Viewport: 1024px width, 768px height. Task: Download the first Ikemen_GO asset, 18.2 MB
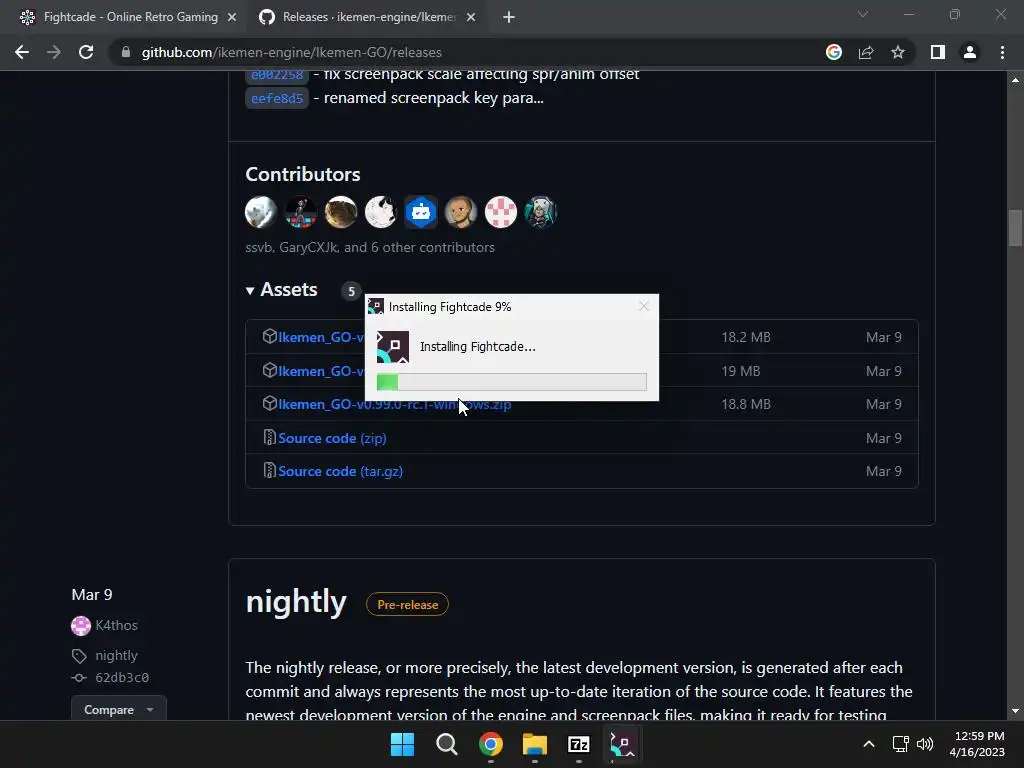pyautogui.click(x=321, y=338)
